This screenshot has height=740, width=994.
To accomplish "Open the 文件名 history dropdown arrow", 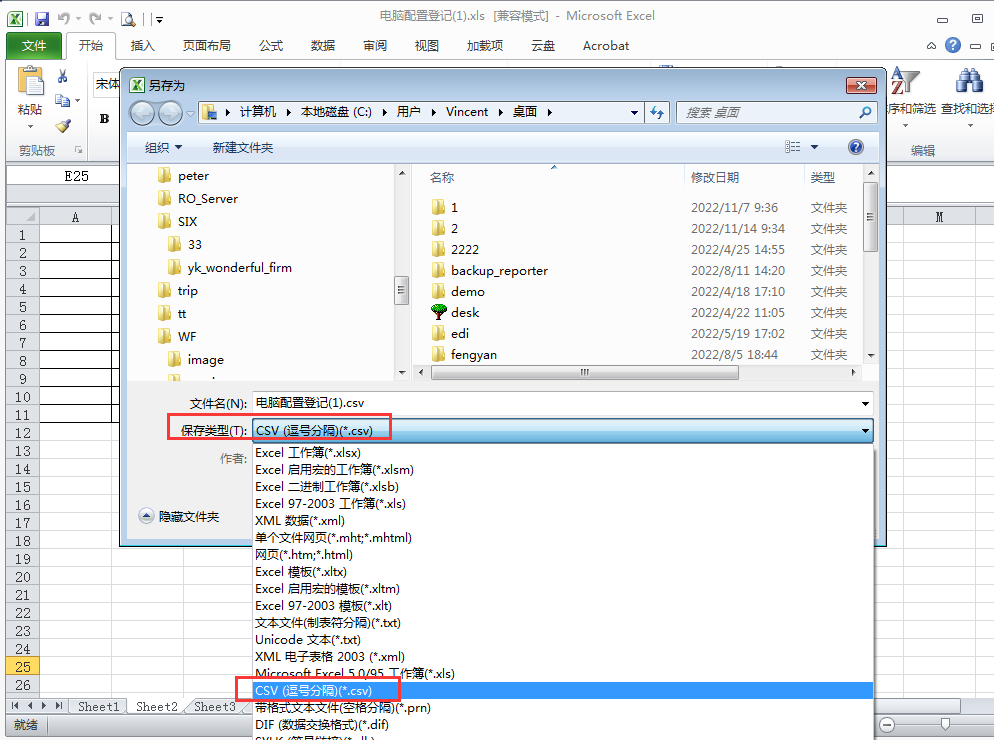I will click(865, 403).
